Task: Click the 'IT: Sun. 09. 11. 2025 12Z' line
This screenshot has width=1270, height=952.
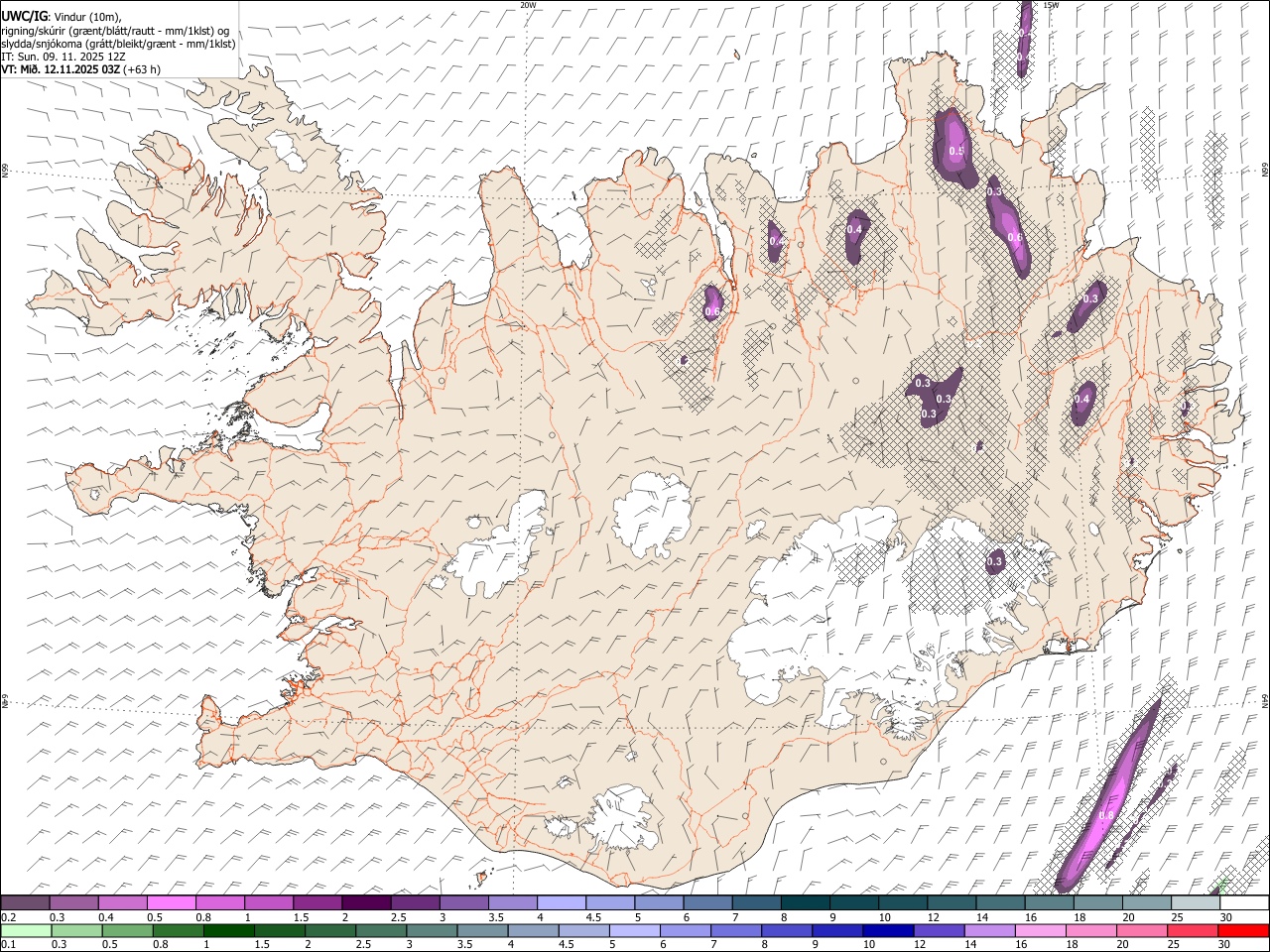Action: [x=63, y=57]
